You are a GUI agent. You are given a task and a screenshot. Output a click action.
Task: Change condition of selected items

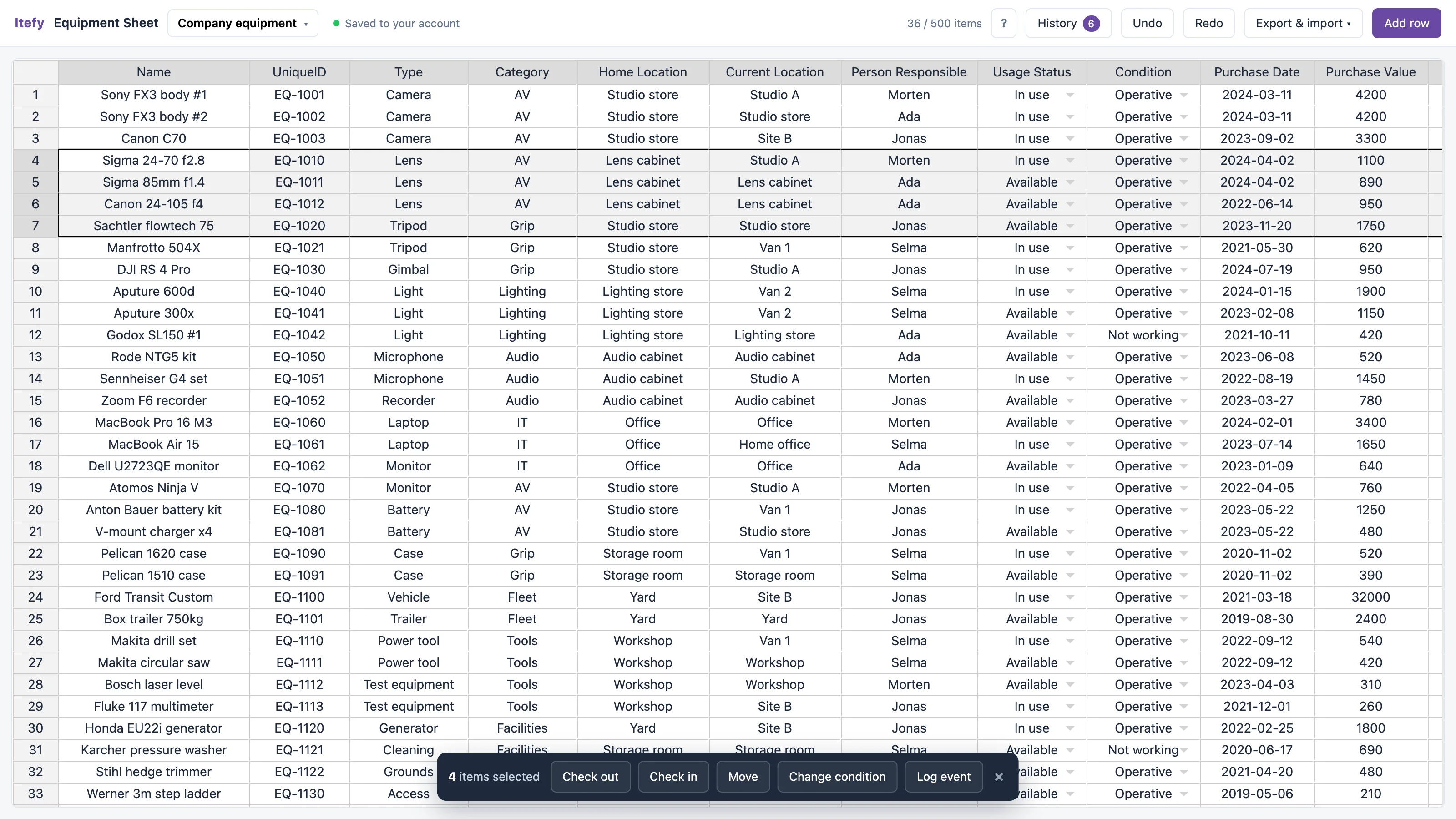[x=837, y=777]
